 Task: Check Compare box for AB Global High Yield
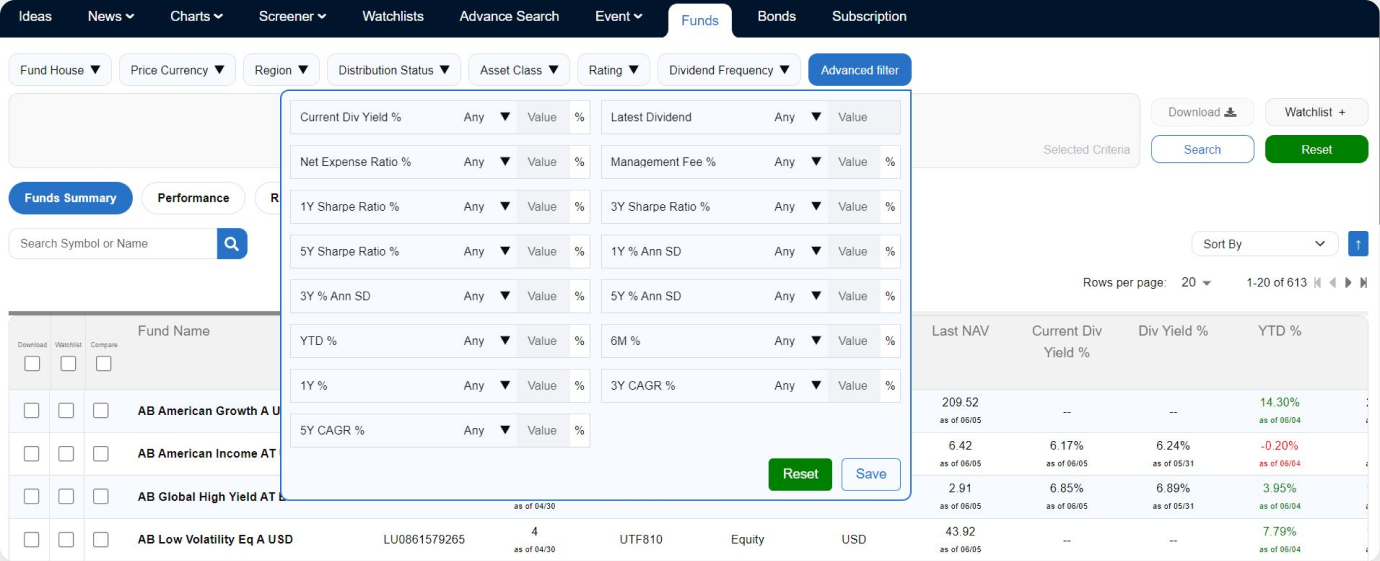[x=101, y=497]
